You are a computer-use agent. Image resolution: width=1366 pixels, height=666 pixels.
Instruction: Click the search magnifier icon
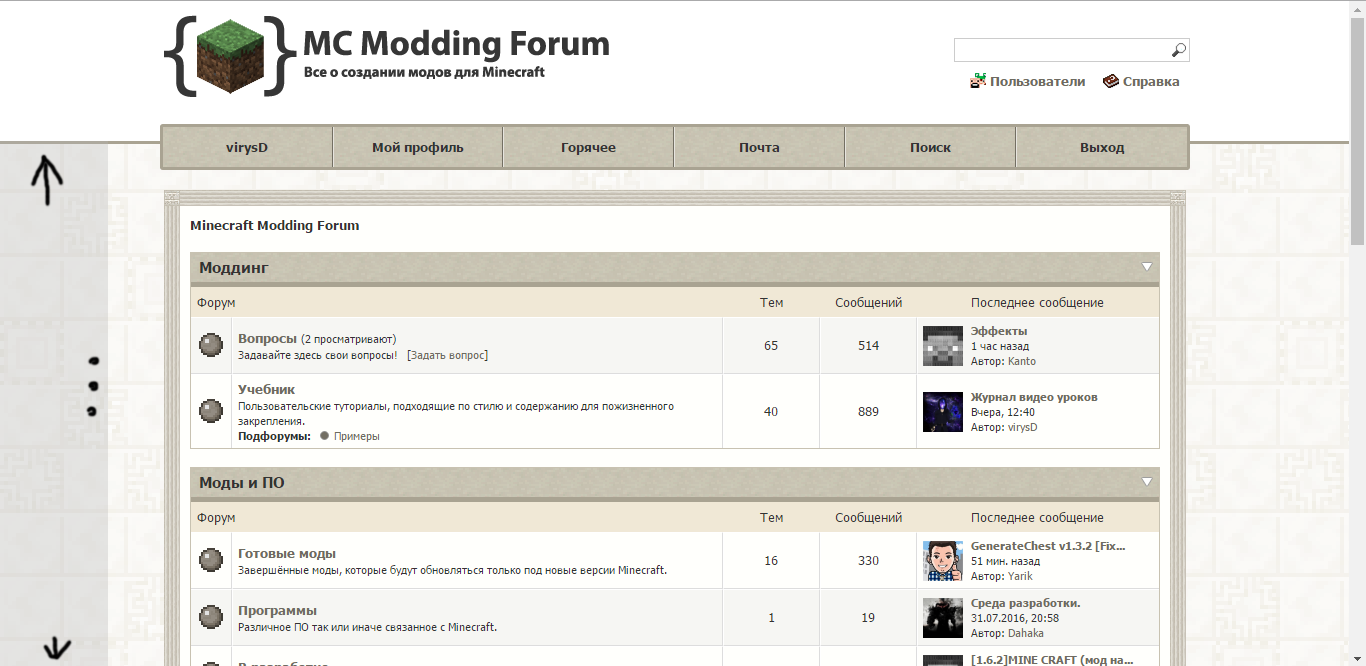(1179, 50)
